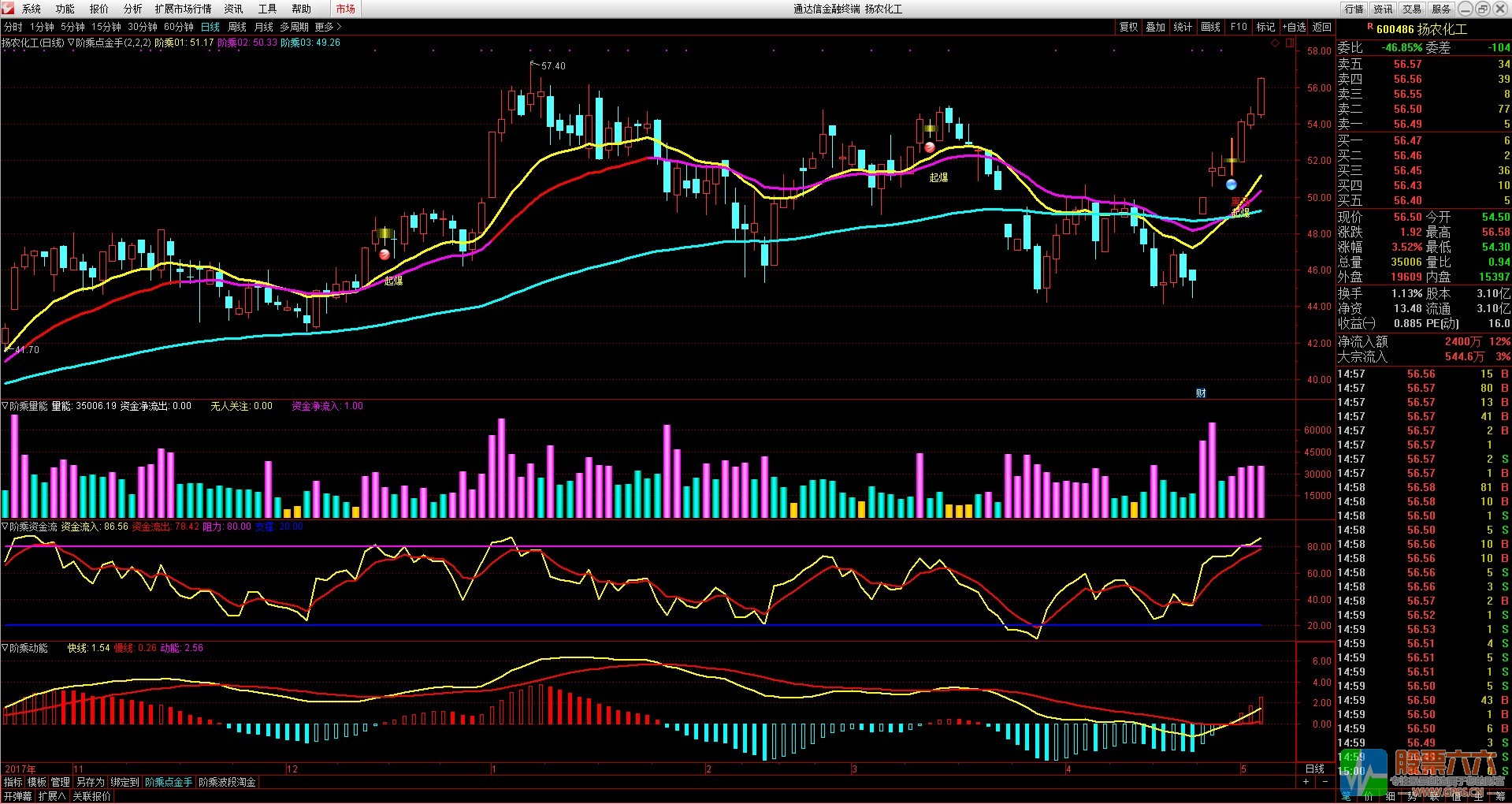Screen dimensions: 1512x804
Task: Expand the 阶乘资金流 indicator panel menu
Action: (6, 527)
